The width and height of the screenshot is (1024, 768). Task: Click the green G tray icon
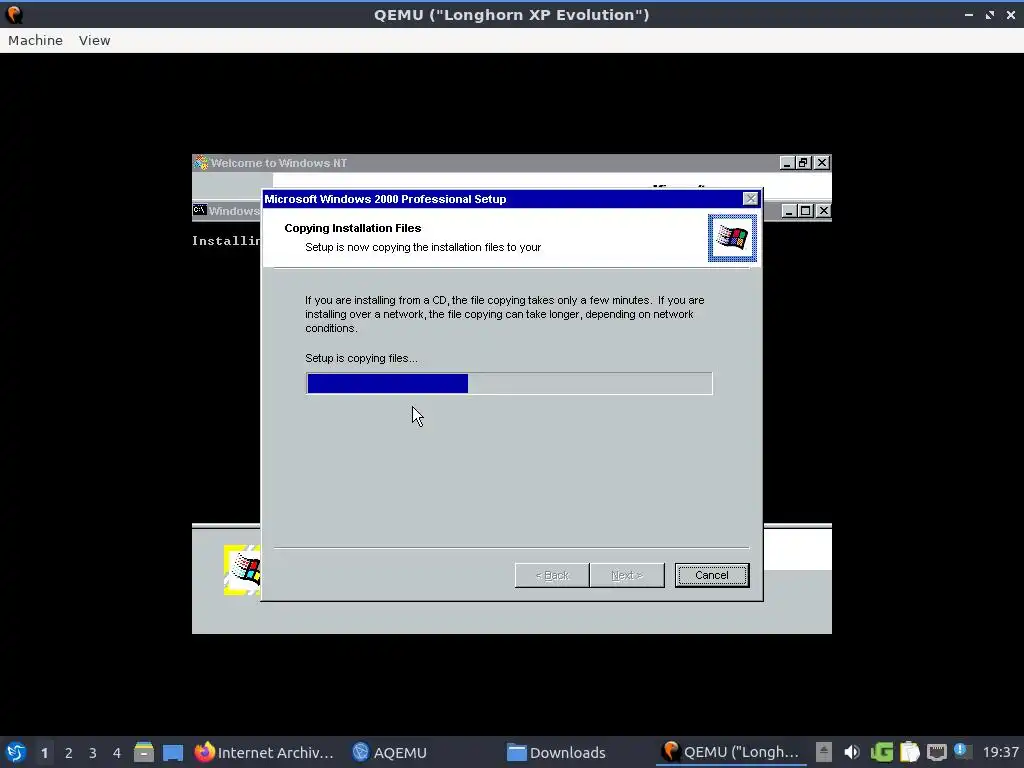(x=882, y=752)
